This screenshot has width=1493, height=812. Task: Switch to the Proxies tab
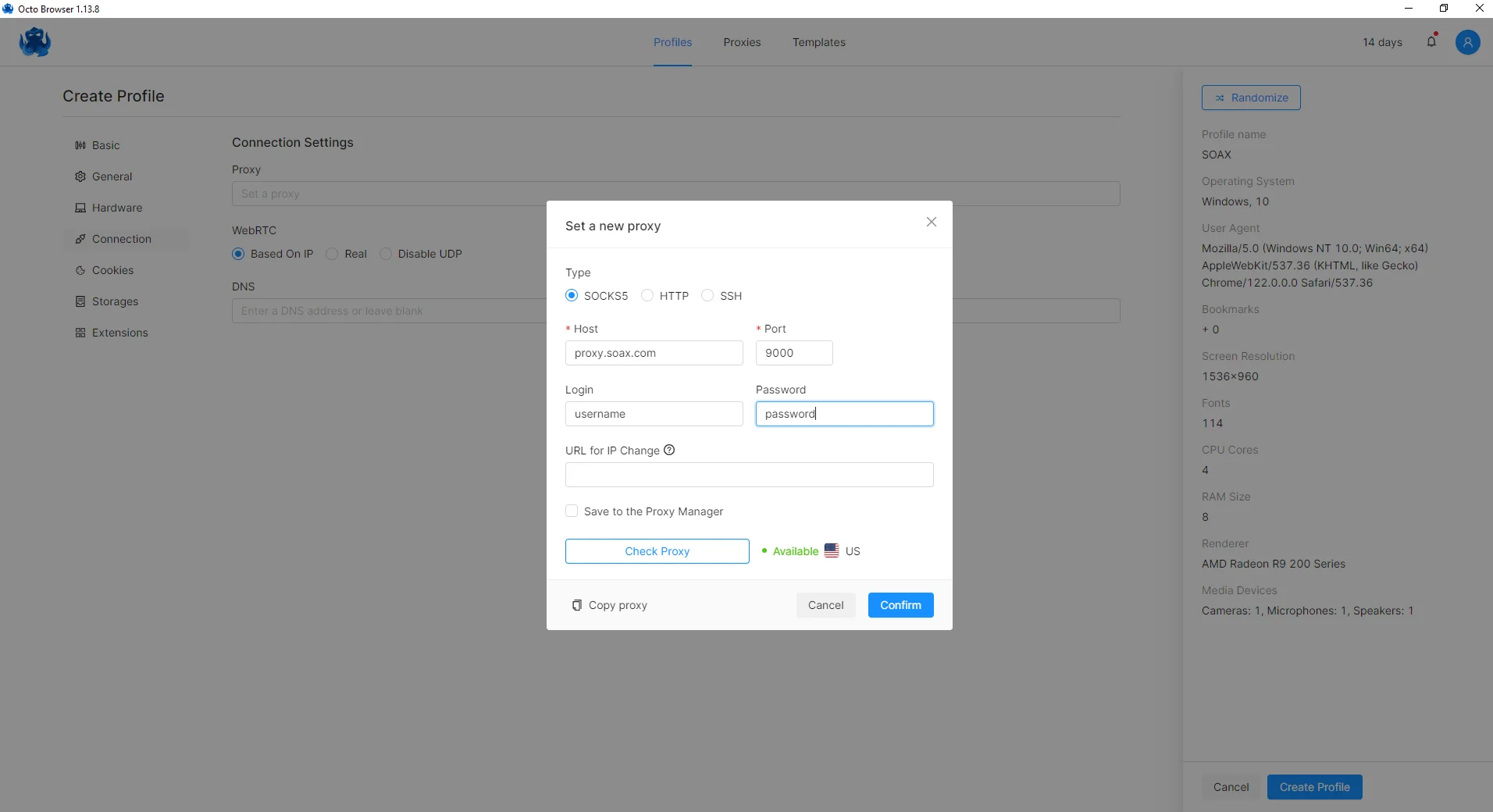pos(741,42)
